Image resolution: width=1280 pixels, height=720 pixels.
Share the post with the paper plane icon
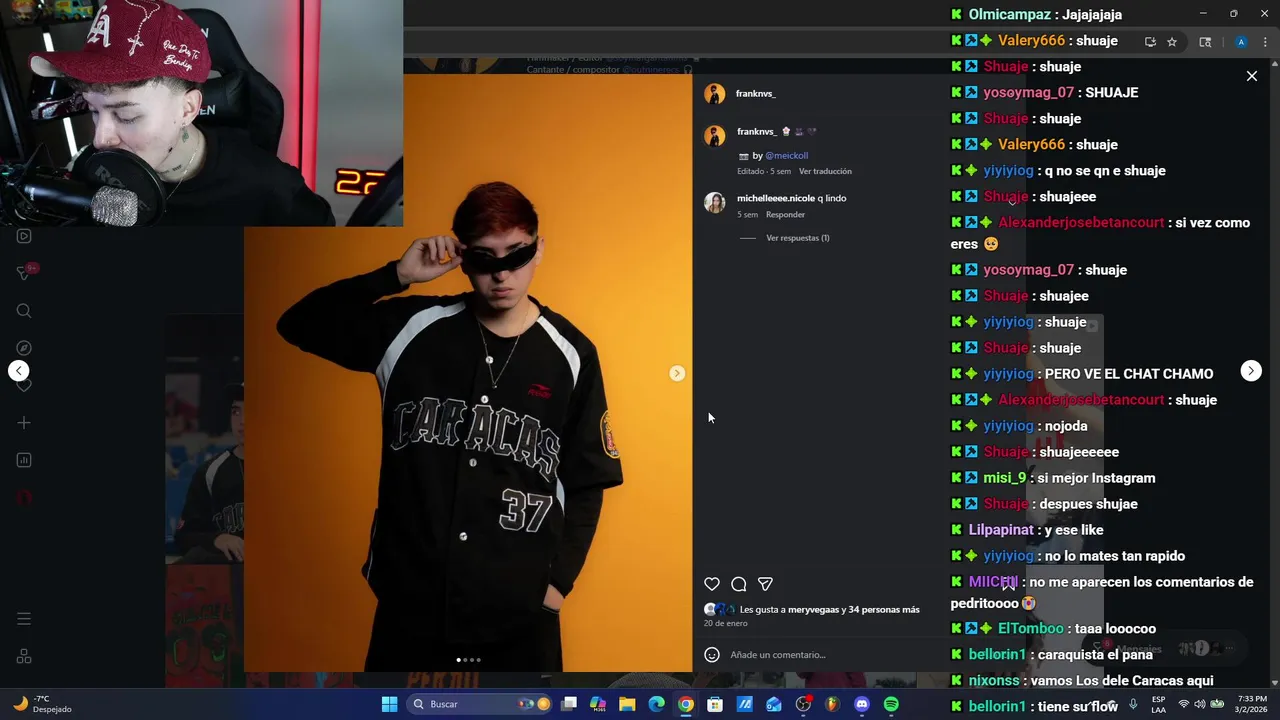tap(765, 584)
